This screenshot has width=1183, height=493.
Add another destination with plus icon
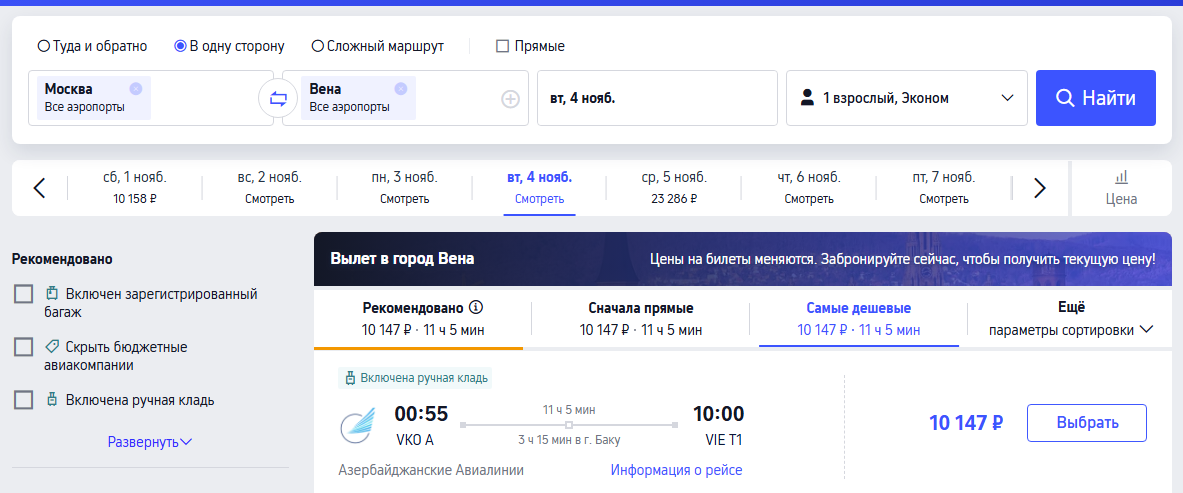click(510, 98)
